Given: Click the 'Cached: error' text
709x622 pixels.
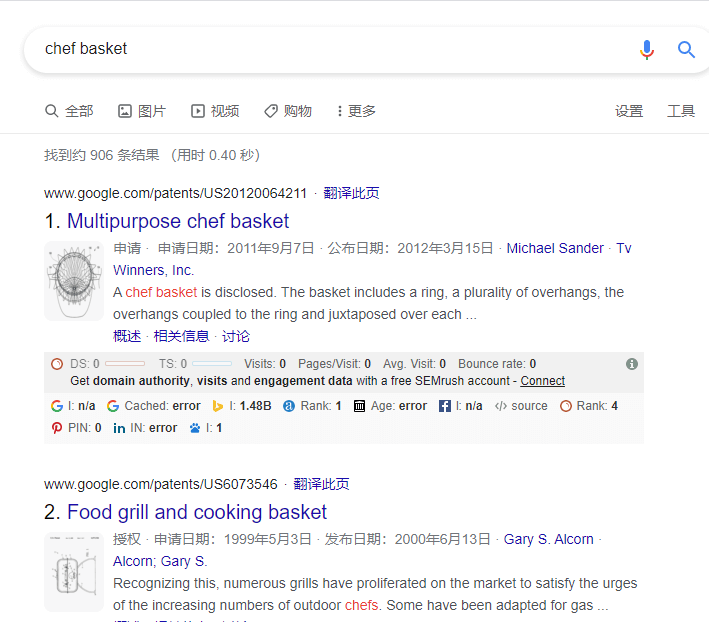Looking at the screenshot, I should (162, 406).
